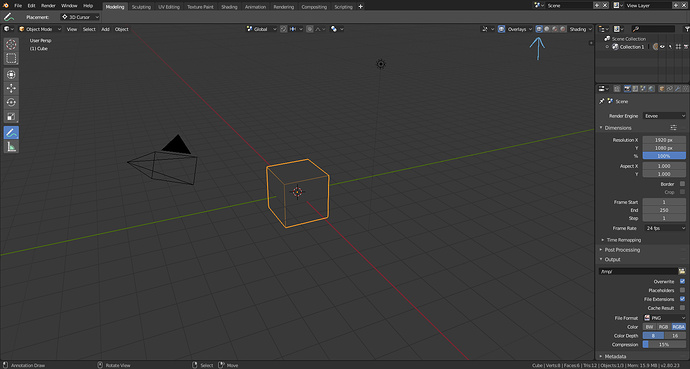Enable the Cache Result checkbox
This screenshot has height=369, width=690.
[x=683, y=308]
